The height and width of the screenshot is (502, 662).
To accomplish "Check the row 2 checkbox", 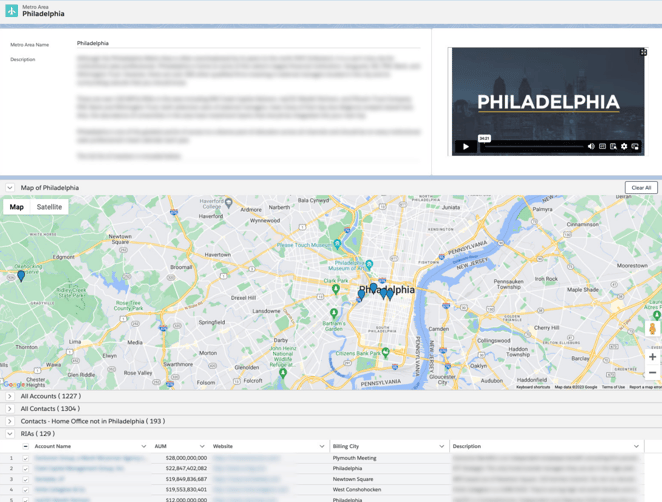I will coord(26,468).
